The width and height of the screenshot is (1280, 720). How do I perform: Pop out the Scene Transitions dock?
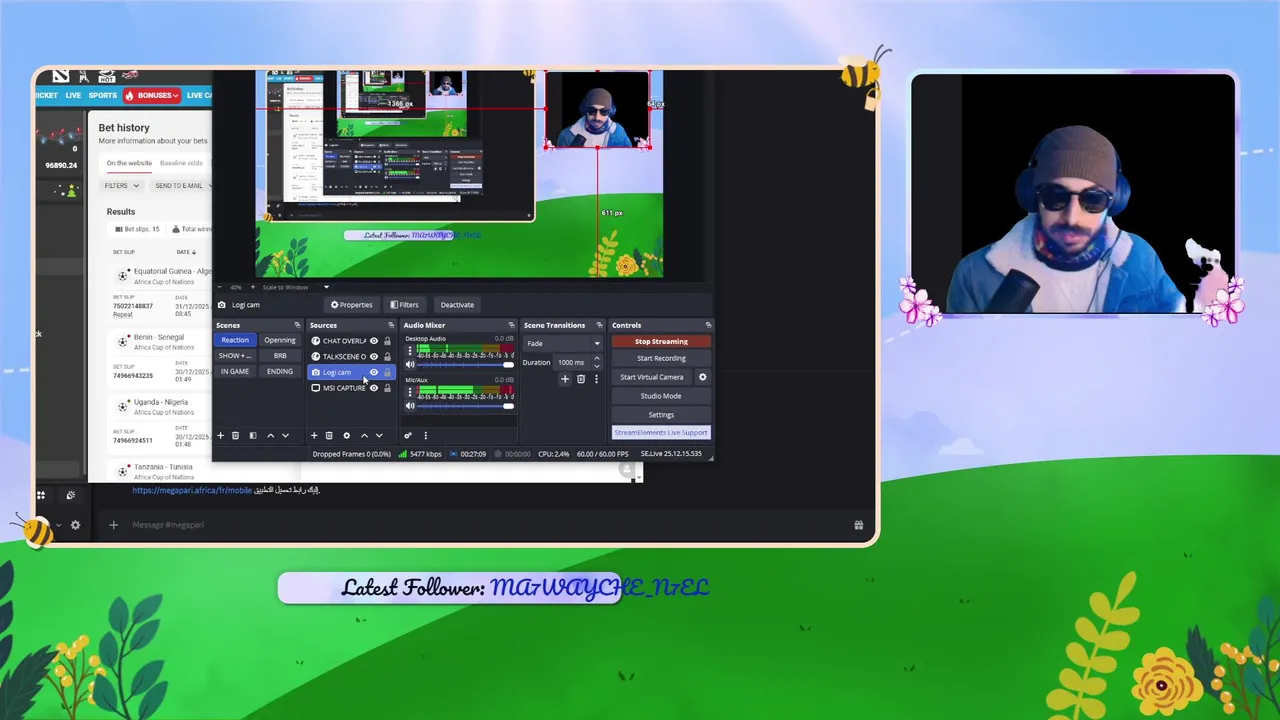point(599,325)
